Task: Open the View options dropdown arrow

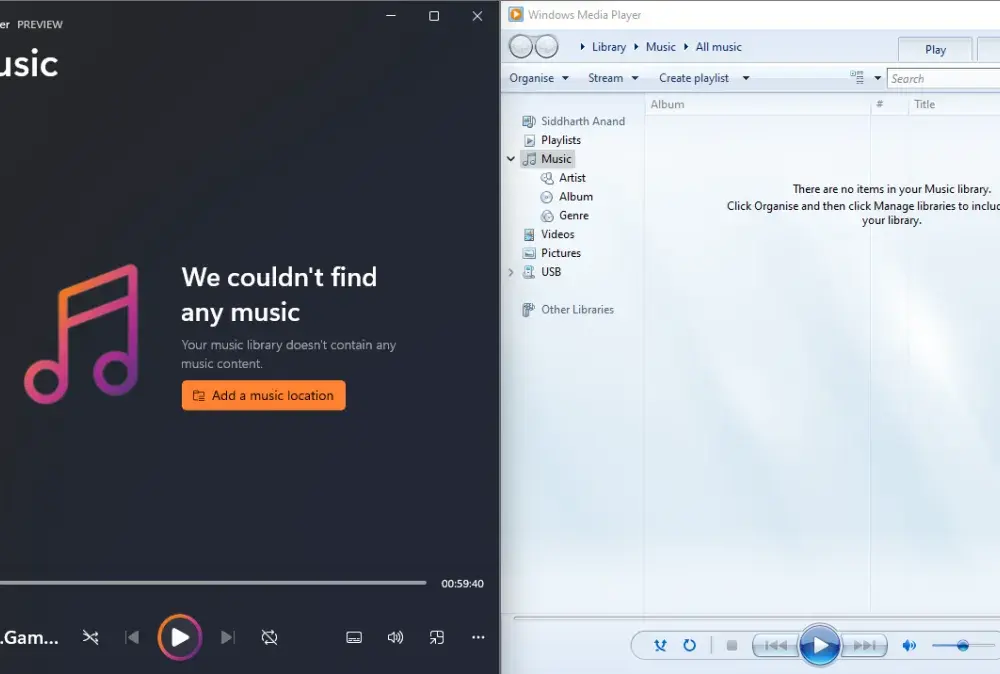Action: pos(878,78)
